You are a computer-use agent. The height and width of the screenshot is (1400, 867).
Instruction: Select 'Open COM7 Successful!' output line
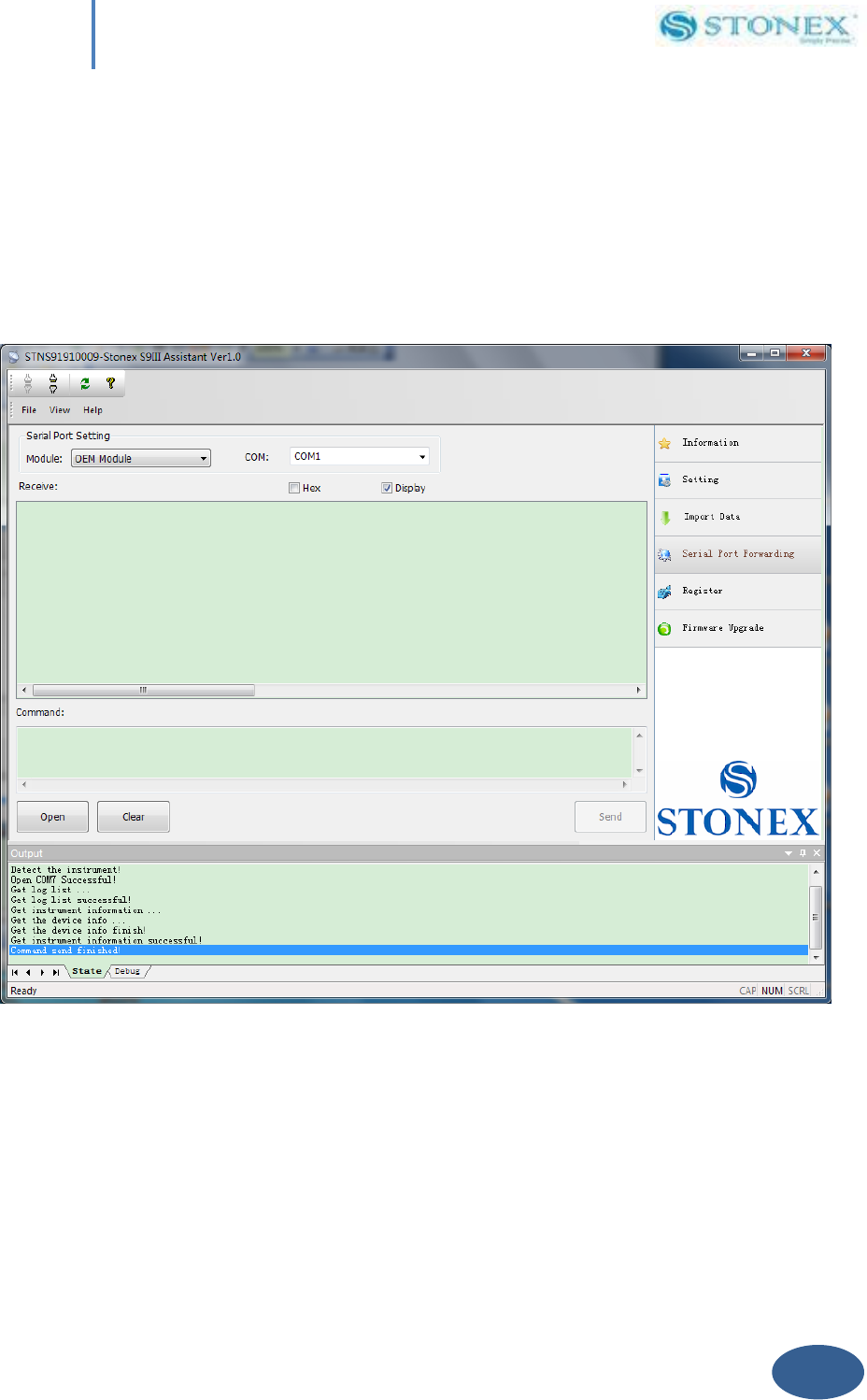64,880
